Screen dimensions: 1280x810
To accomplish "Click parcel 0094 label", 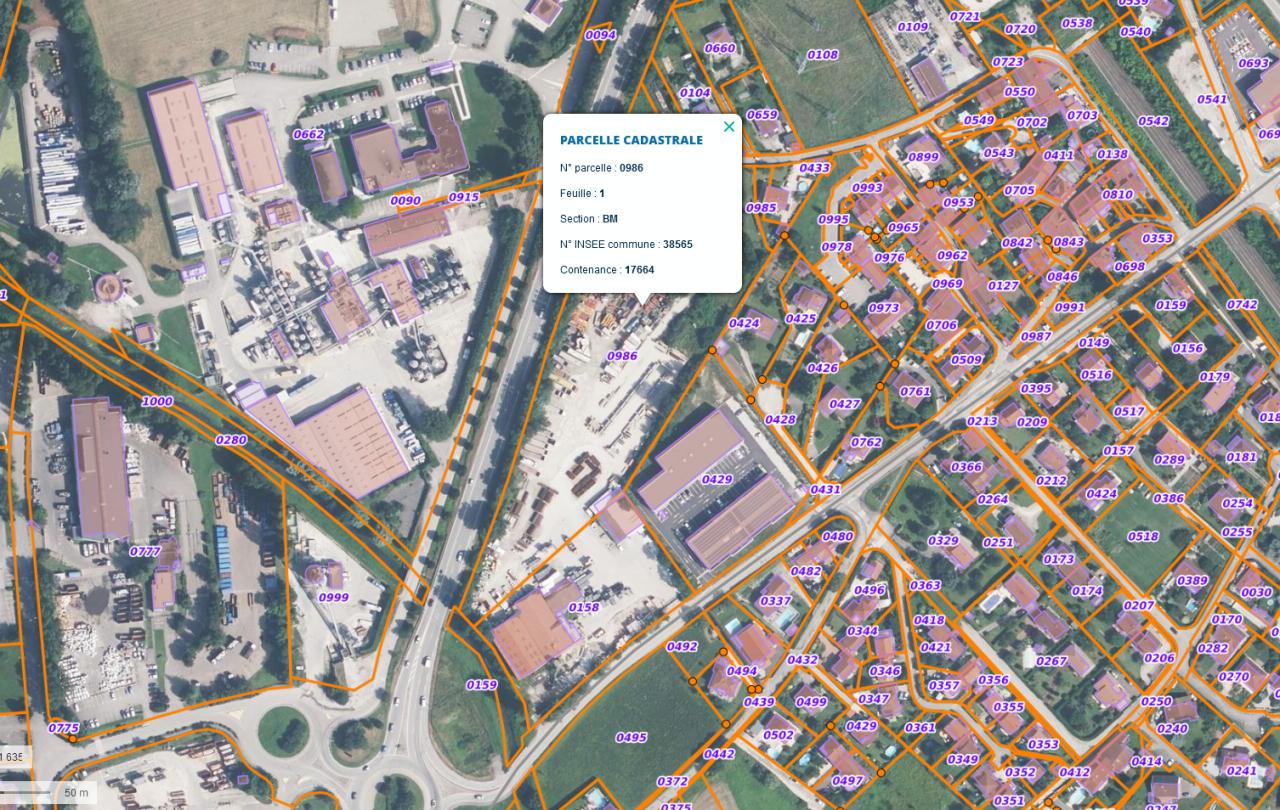I will coord(600,35).
